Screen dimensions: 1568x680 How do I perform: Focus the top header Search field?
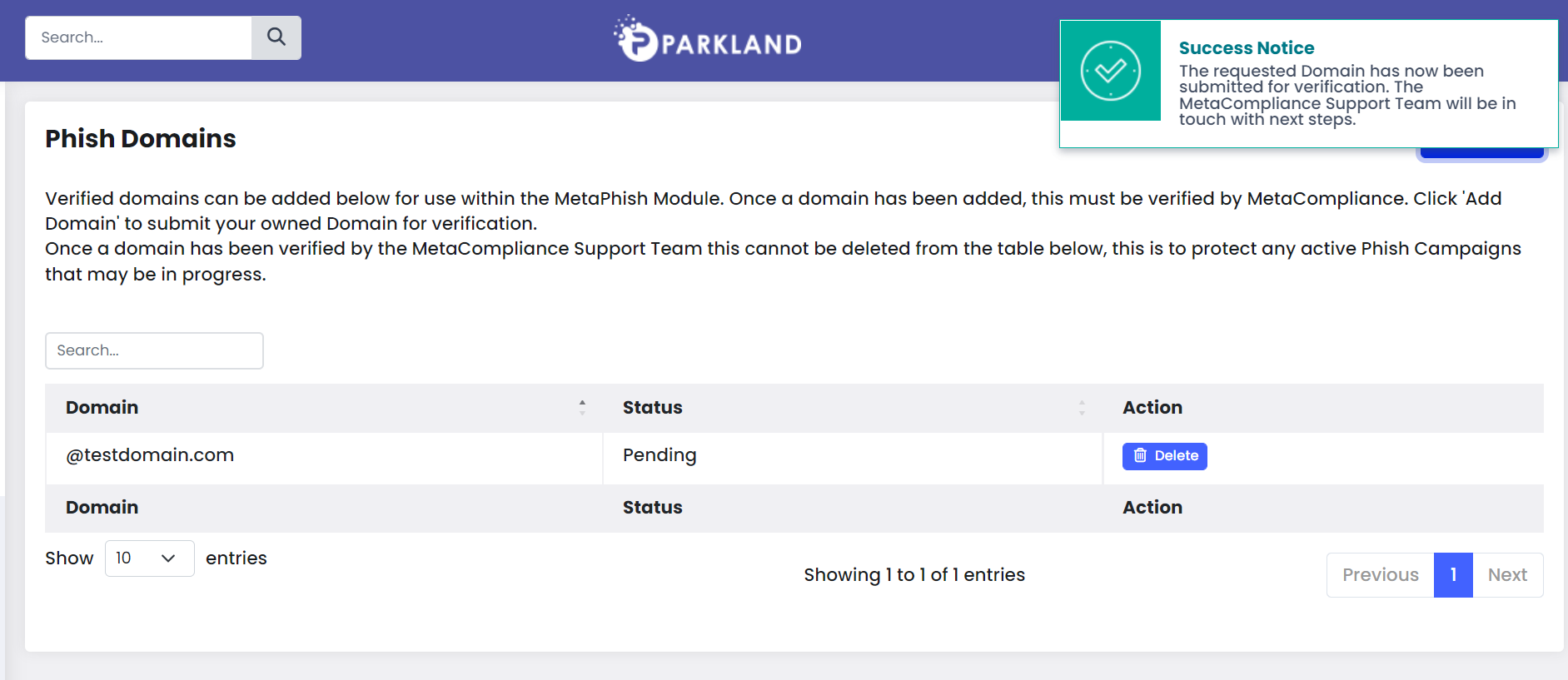138,37
